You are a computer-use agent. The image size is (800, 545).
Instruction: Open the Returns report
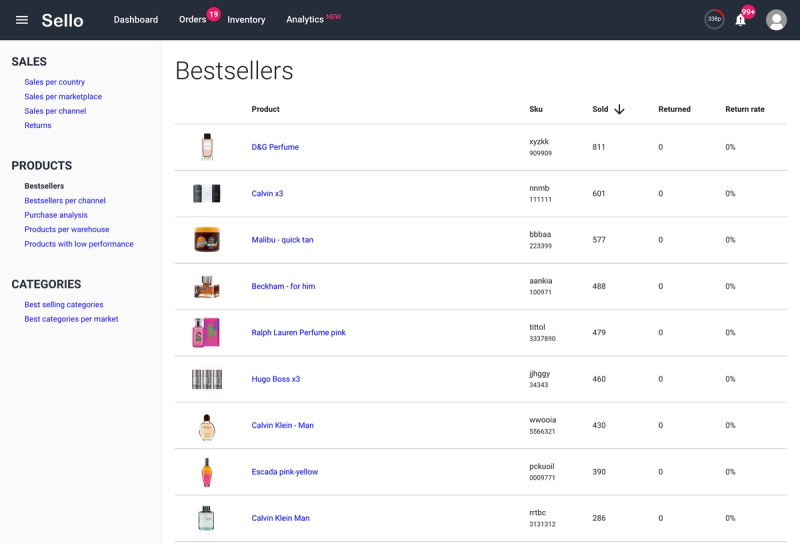[38, 125]
